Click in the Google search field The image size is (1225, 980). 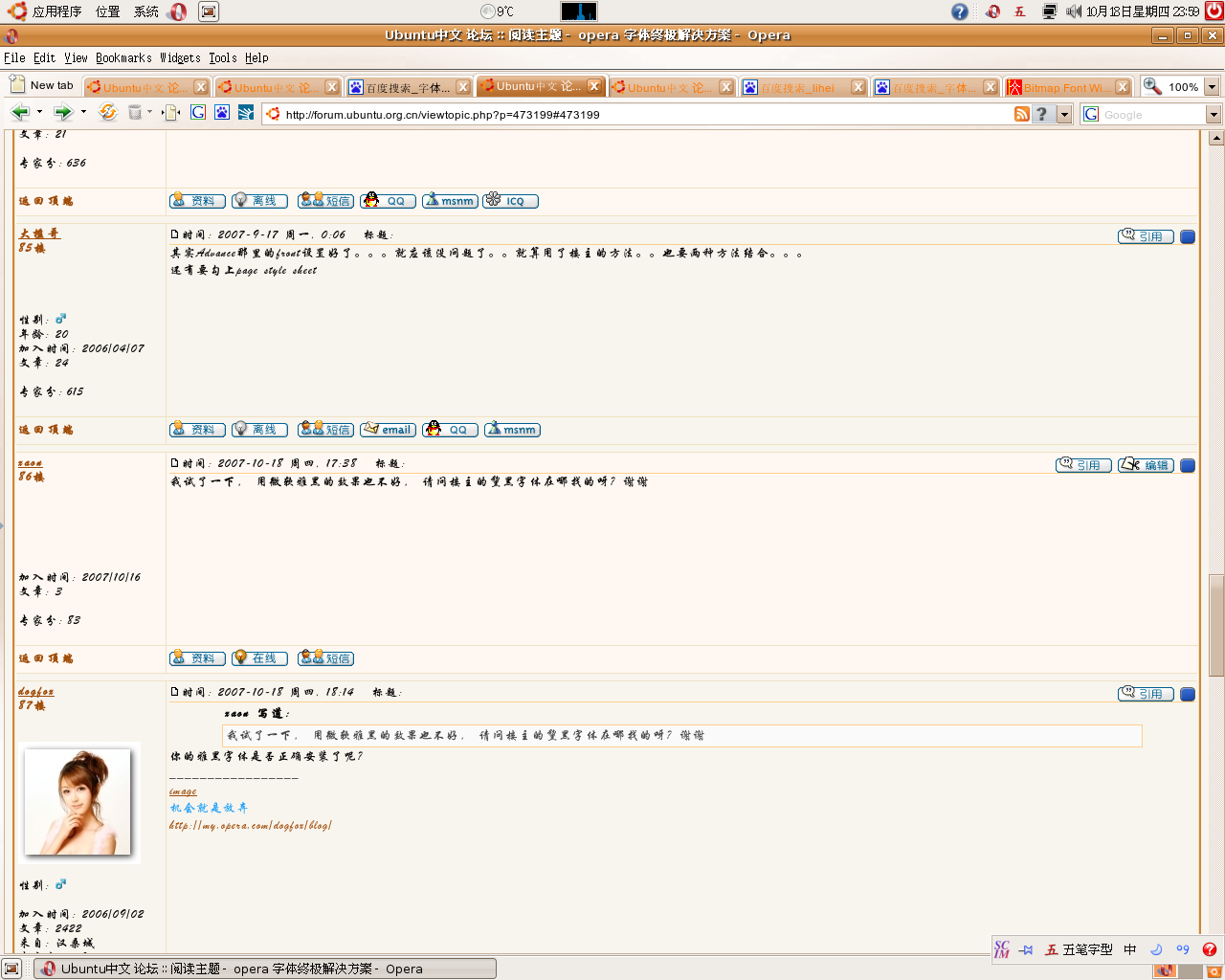(x=1151, y=114)
